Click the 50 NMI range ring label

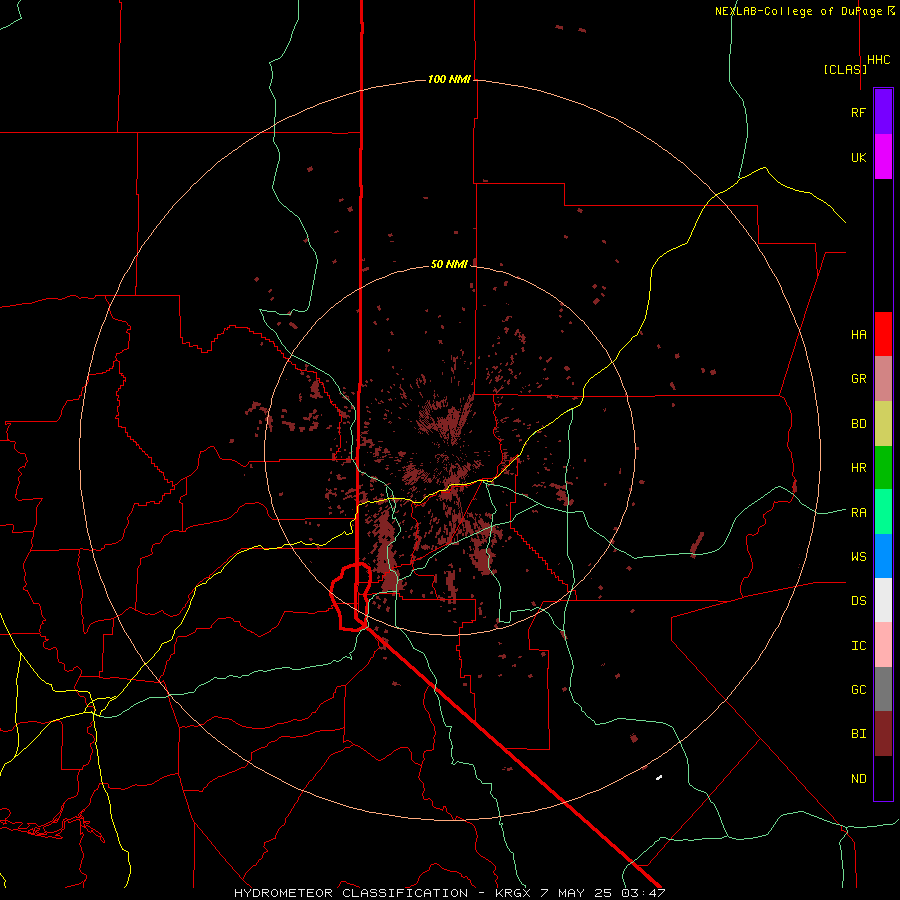pyautogui.click(x=449, y=264)
